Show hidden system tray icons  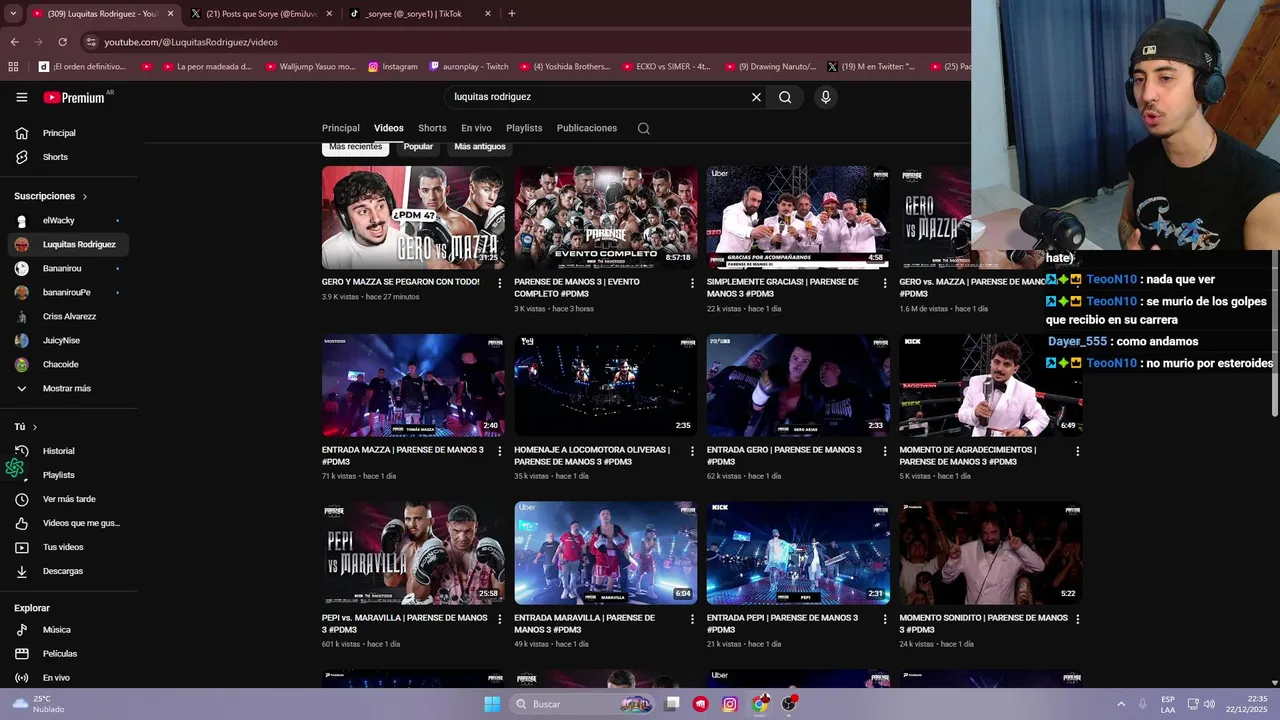pyautogui.click(x=1120, y=704)
